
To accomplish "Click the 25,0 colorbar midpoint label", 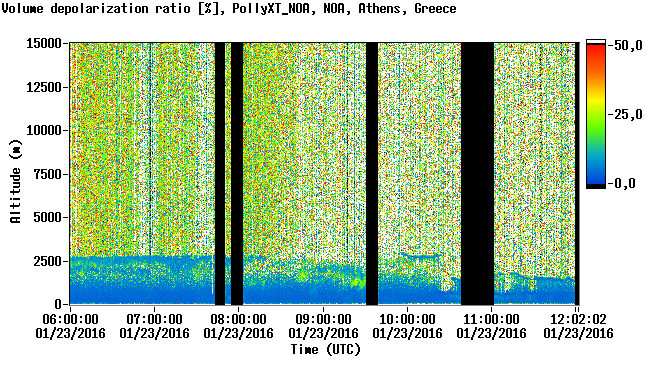I will pos(628,114).
